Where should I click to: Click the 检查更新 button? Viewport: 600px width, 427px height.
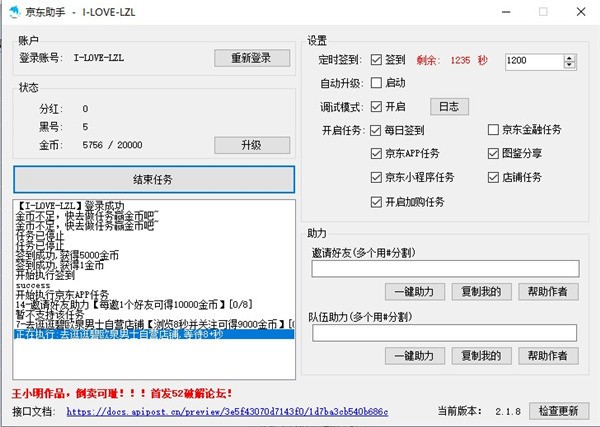coord(559,411)
